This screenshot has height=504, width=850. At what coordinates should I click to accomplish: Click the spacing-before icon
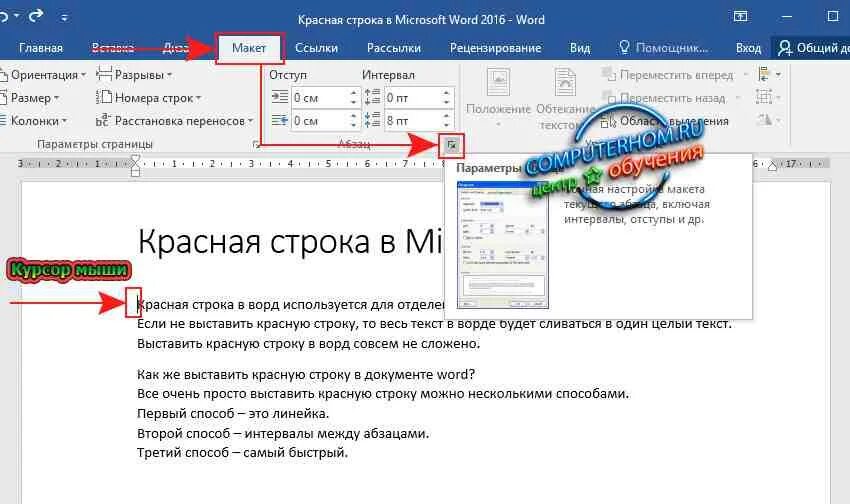[x=372, y=97]
